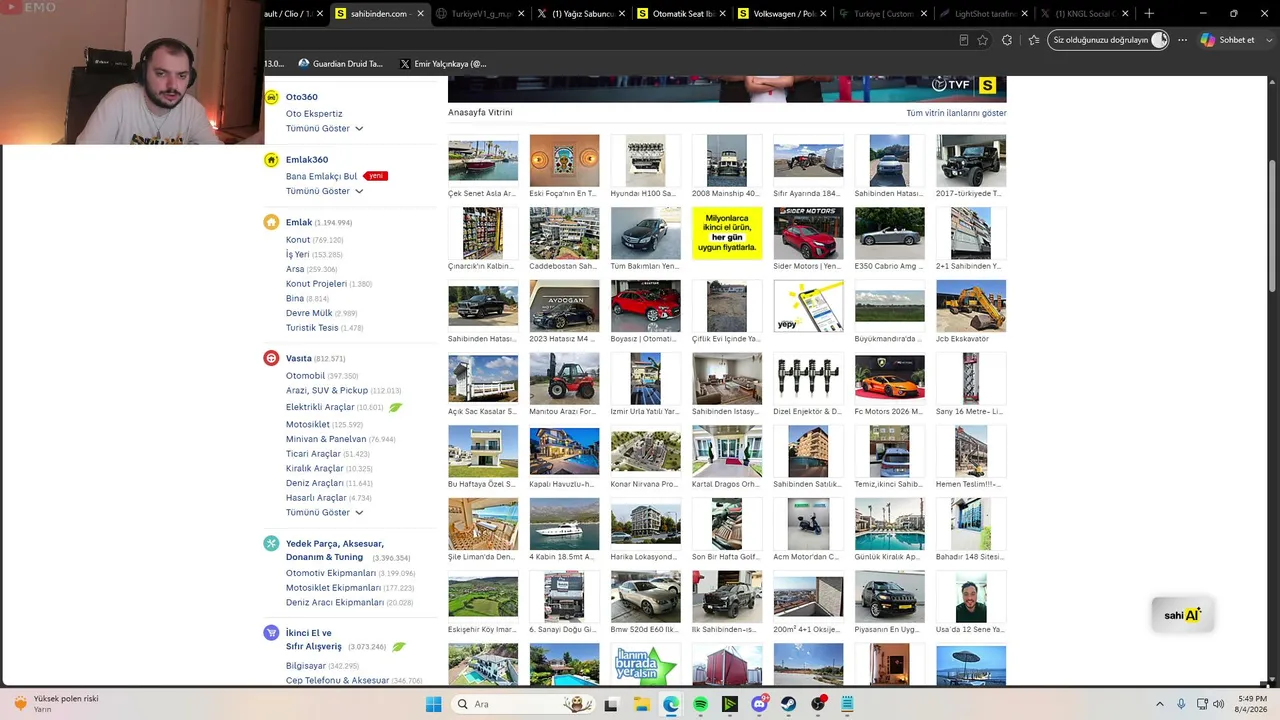Viewport: 1280px width, 720px height.
Task: Open a new browser tab
Action: (1149, 14)
